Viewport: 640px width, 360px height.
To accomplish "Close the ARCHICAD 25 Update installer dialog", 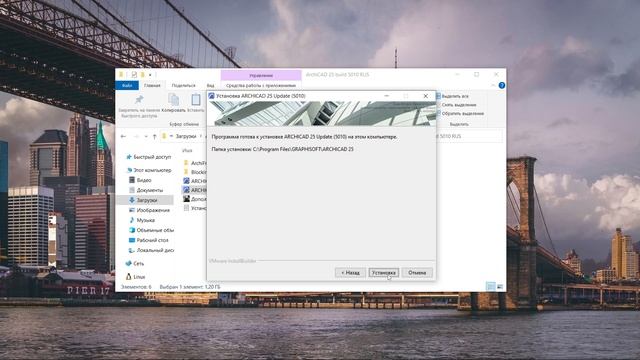I will point(425,96).
